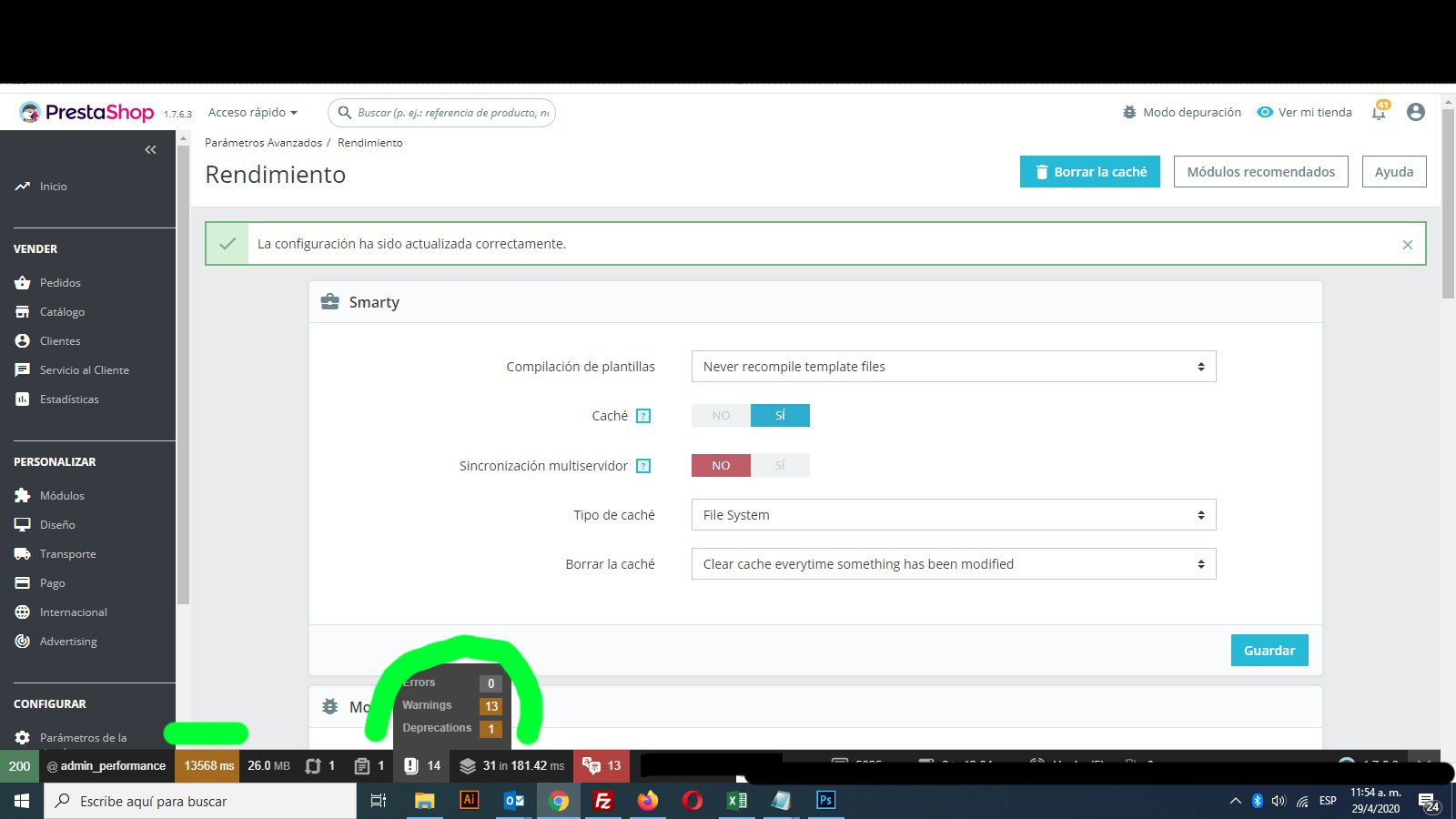The image size is (1456, 819).
Task: Expand the Acceso rápido menu
Action: (253, 113)
